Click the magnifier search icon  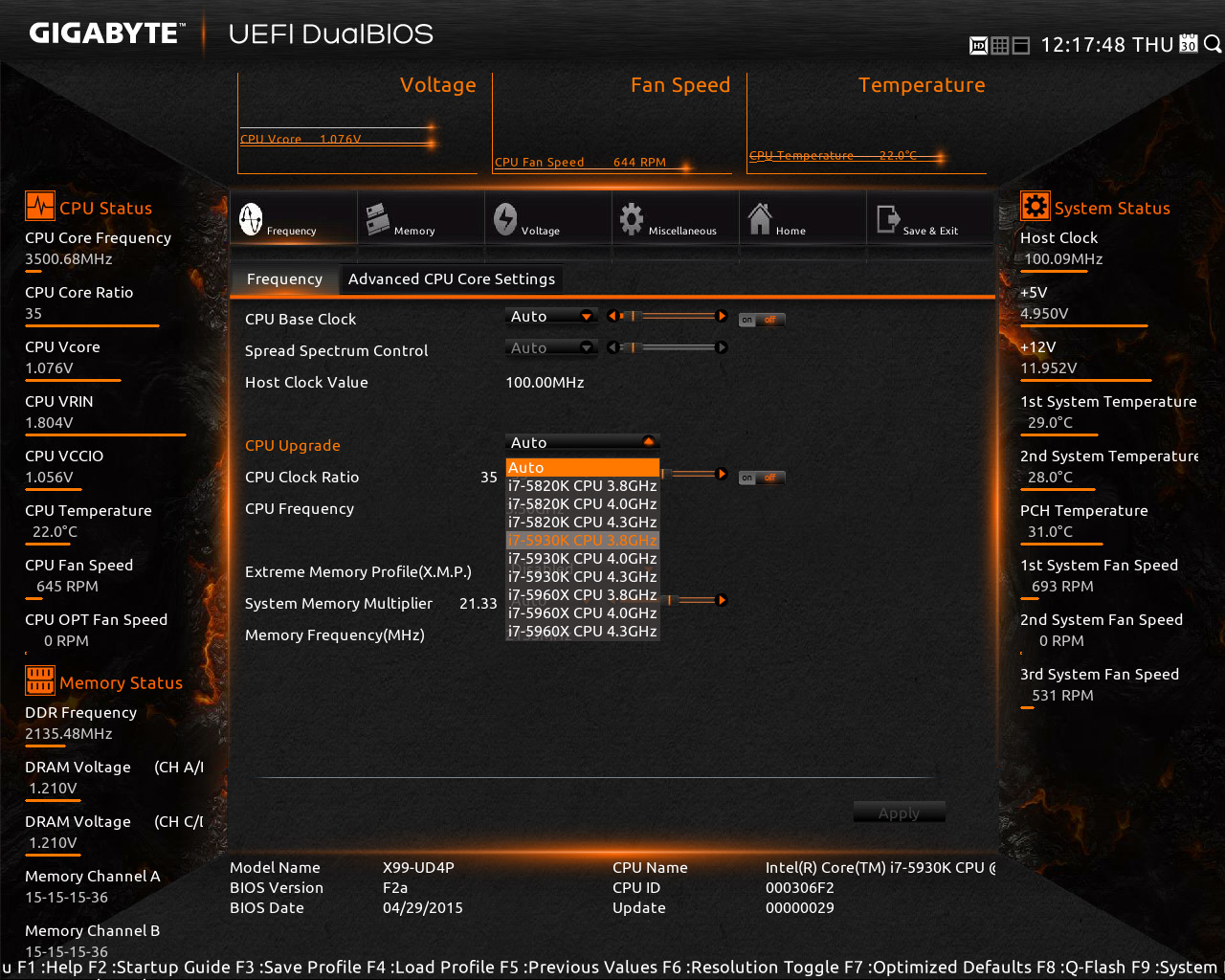click(x=1213, y=44)
